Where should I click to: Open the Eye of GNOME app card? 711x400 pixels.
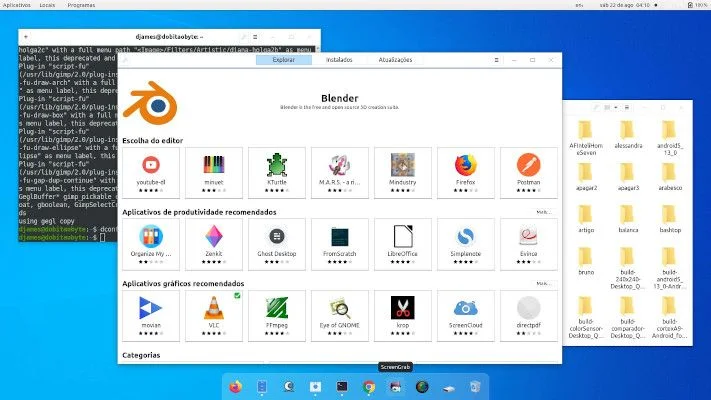tap(340, 316)
